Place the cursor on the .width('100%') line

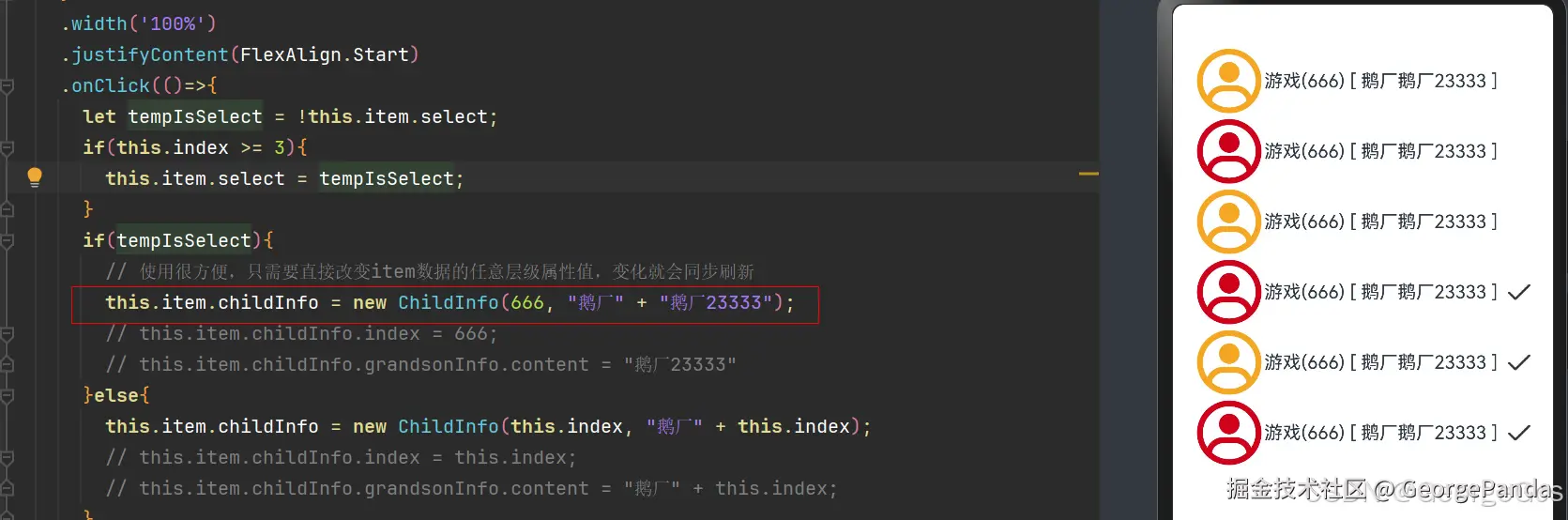coord(139,23)
